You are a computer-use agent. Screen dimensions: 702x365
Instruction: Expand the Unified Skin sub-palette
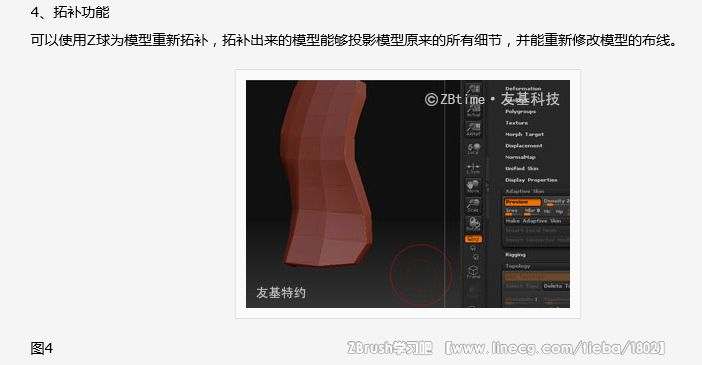click(522, 168)
